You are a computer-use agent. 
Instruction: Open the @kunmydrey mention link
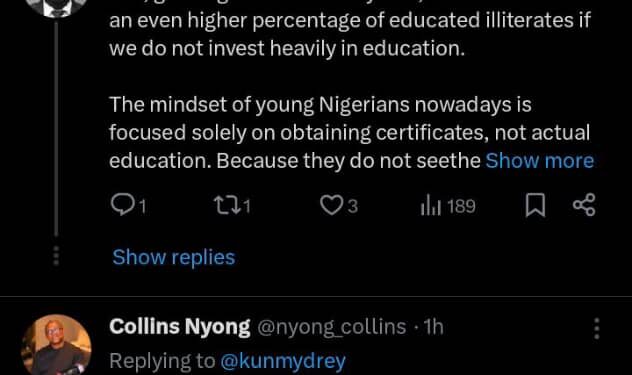[x=283, y=361]
